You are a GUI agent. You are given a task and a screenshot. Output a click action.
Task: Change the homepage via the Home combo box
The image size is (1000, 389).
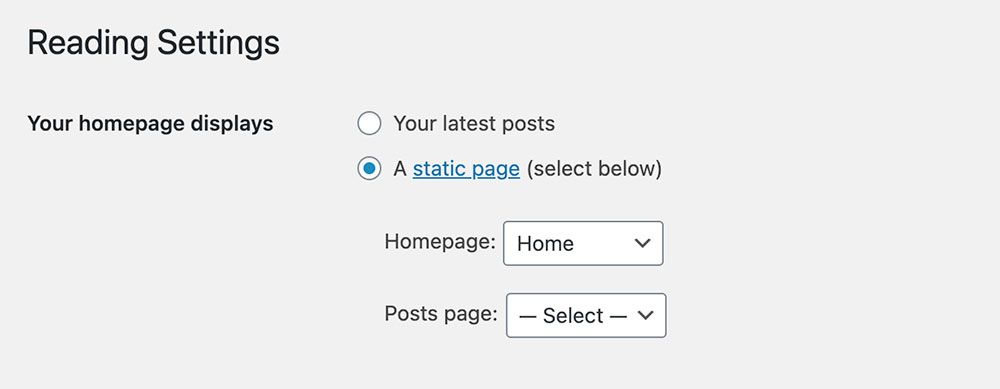pos(583,243)
